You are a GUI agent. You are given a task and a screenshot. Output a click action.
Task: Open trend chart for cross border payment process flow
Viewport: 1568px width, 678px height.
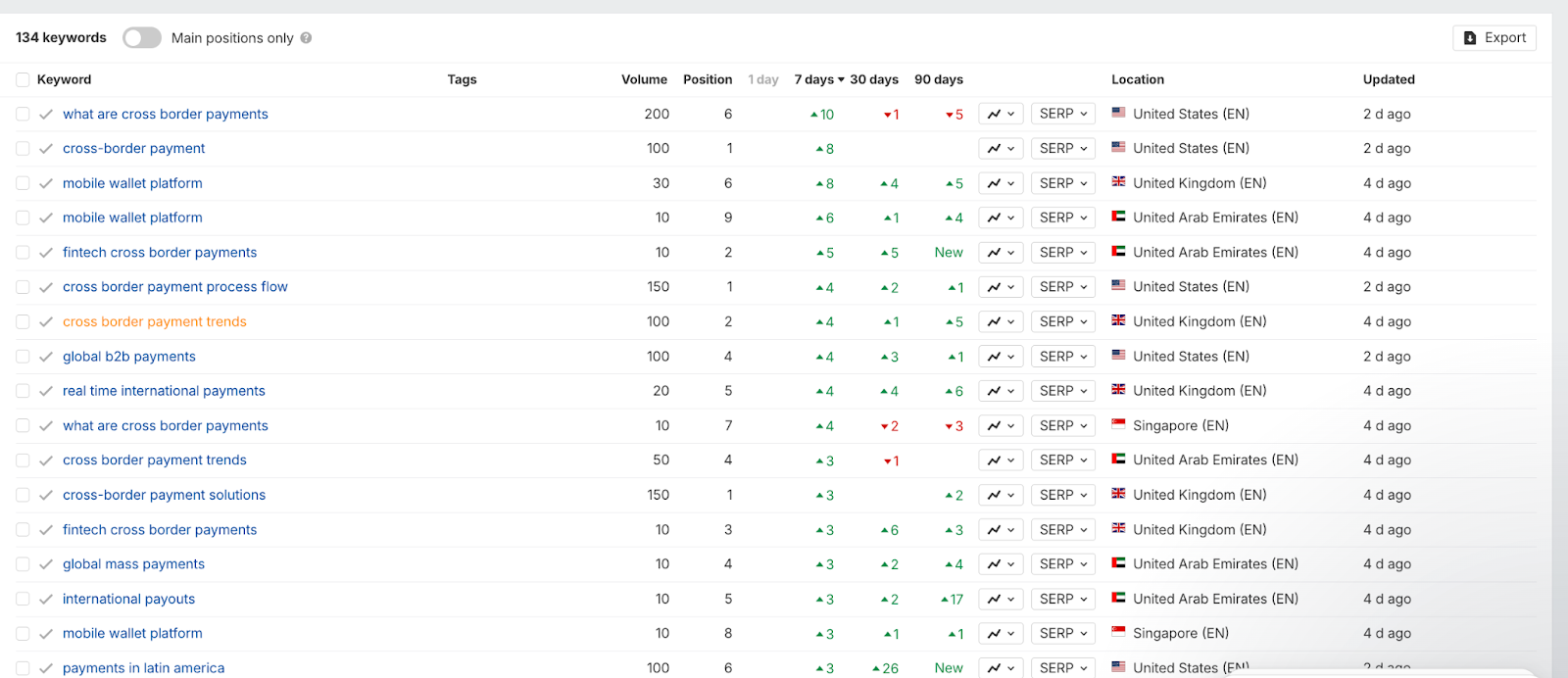pyautogui.click(x=1001, y=287)
